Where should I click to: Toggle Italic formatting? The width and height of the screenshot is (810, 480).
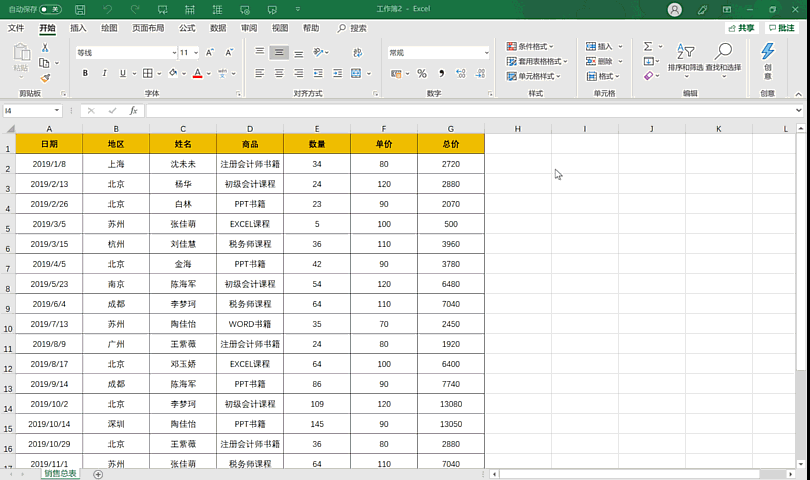coord(104,73)
